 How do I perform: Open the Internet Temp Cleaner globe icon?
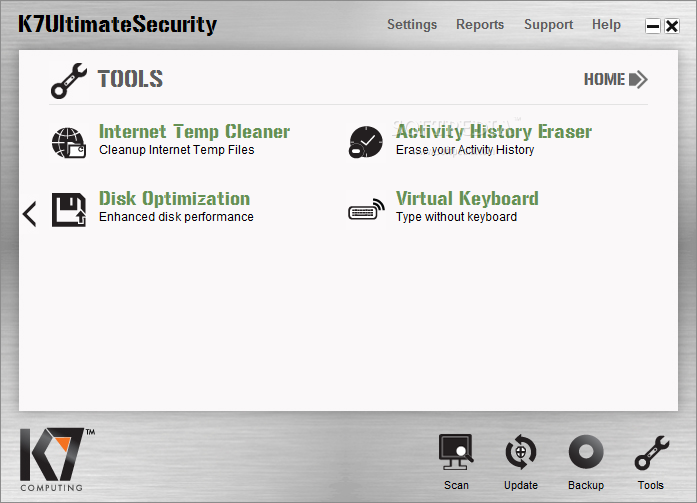click(x=69, y=143)
